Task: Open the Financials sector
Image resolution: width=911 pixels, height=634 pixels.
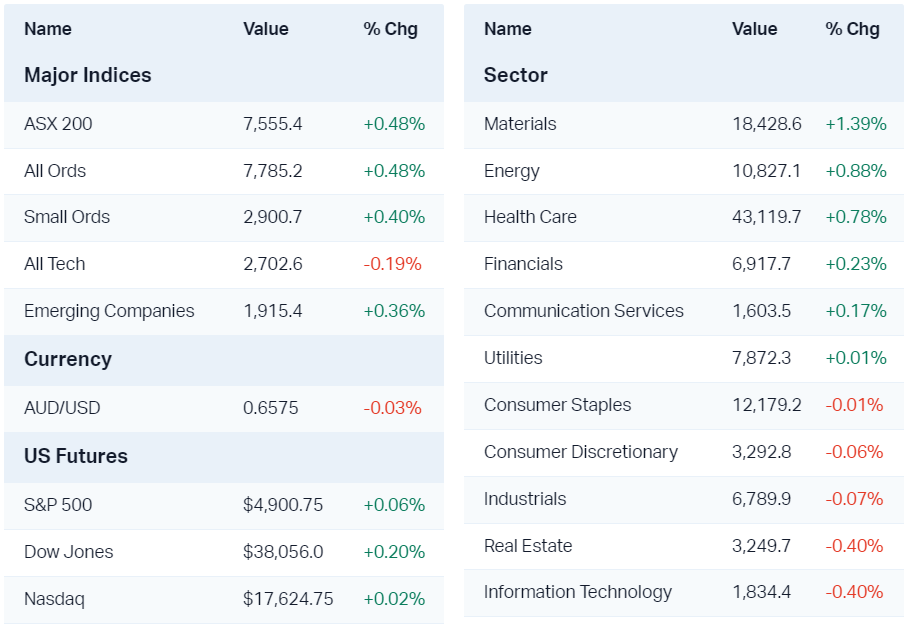Action: 523,264
